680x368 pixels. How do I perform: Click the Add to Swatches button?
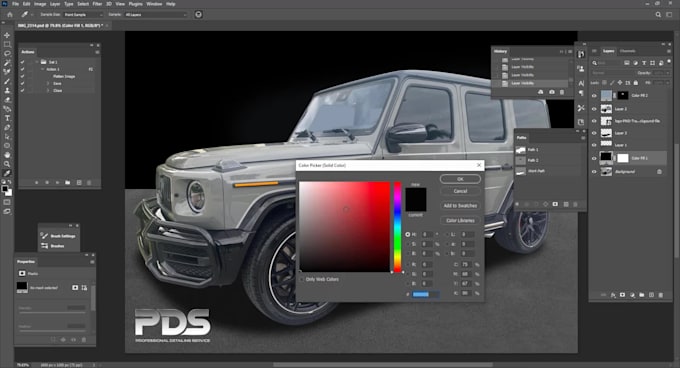coord(460,205)
